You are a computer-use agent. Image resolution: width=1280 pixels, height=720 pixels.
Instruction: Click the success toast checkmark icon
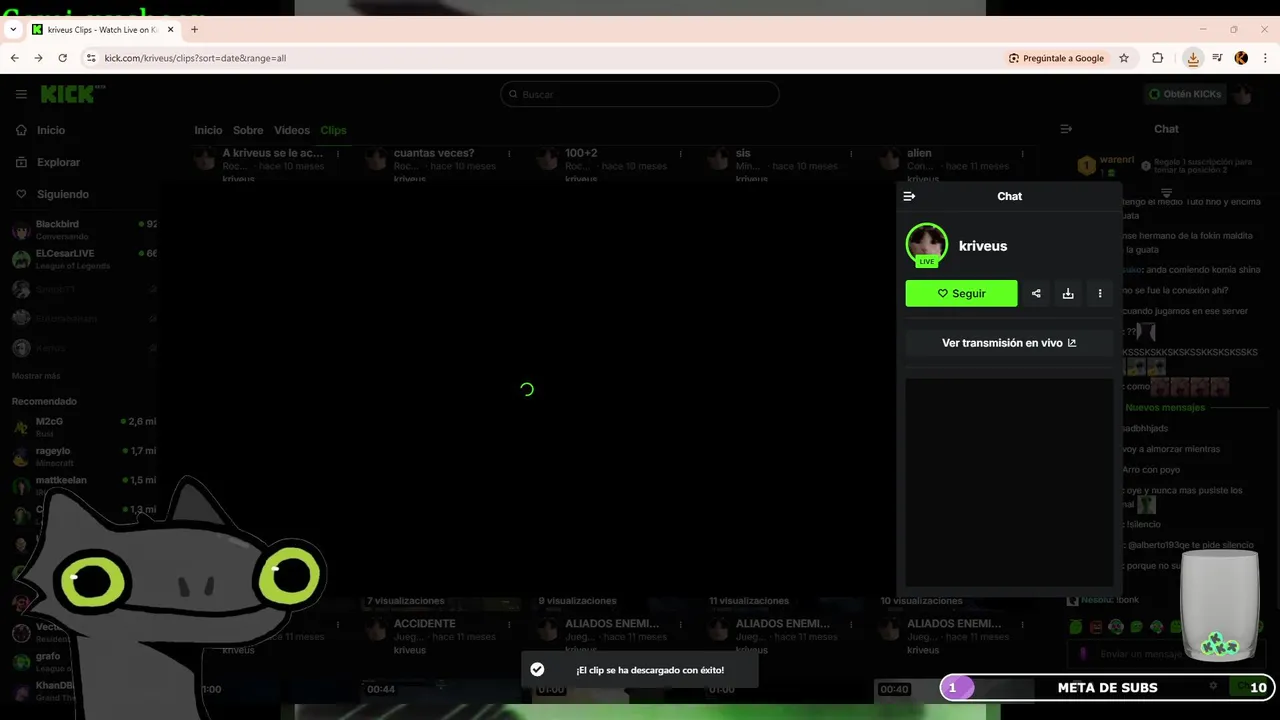tap(537, 669)
